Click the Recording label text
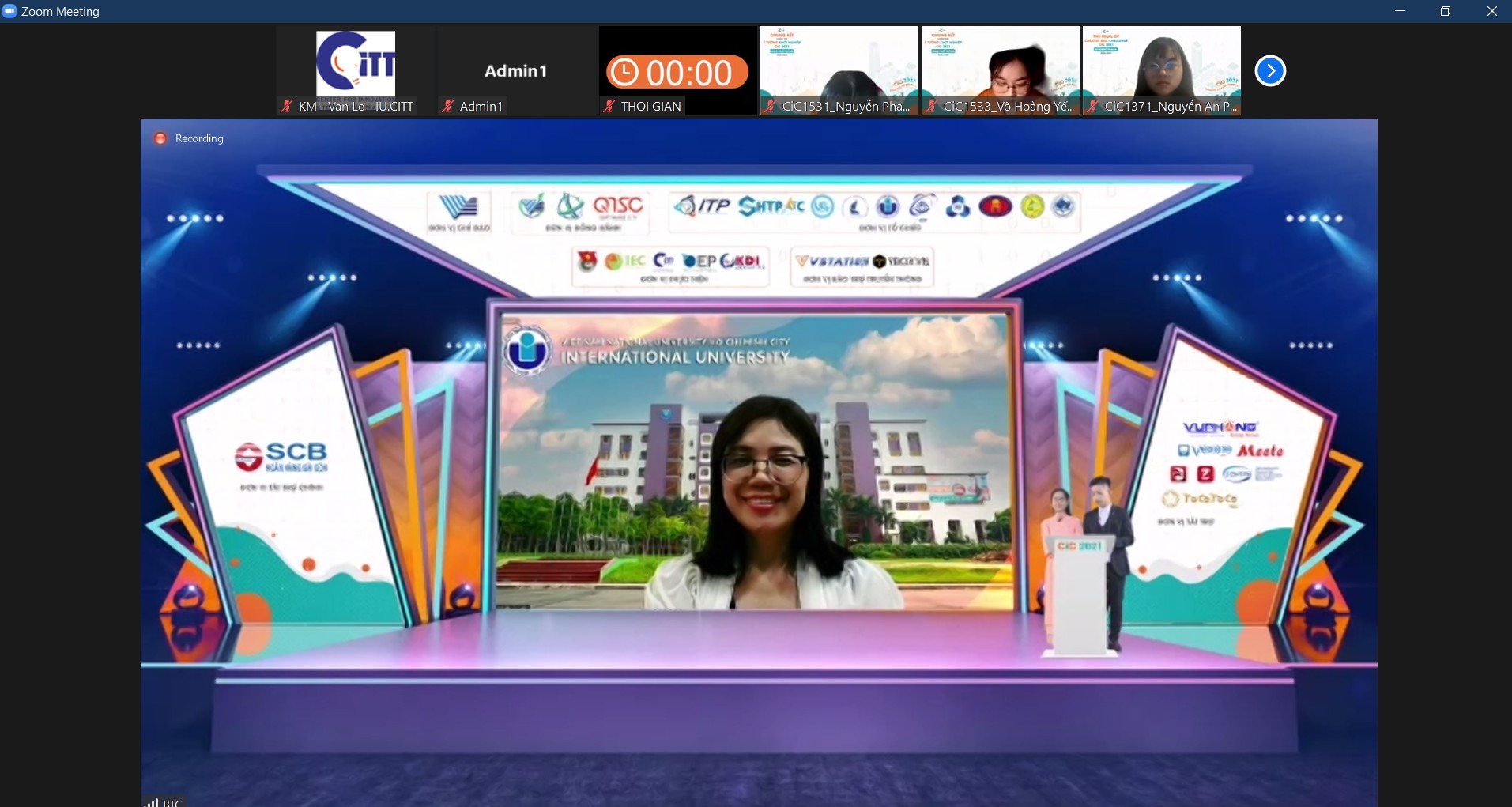1512x807 pixels. coord(199,138)
